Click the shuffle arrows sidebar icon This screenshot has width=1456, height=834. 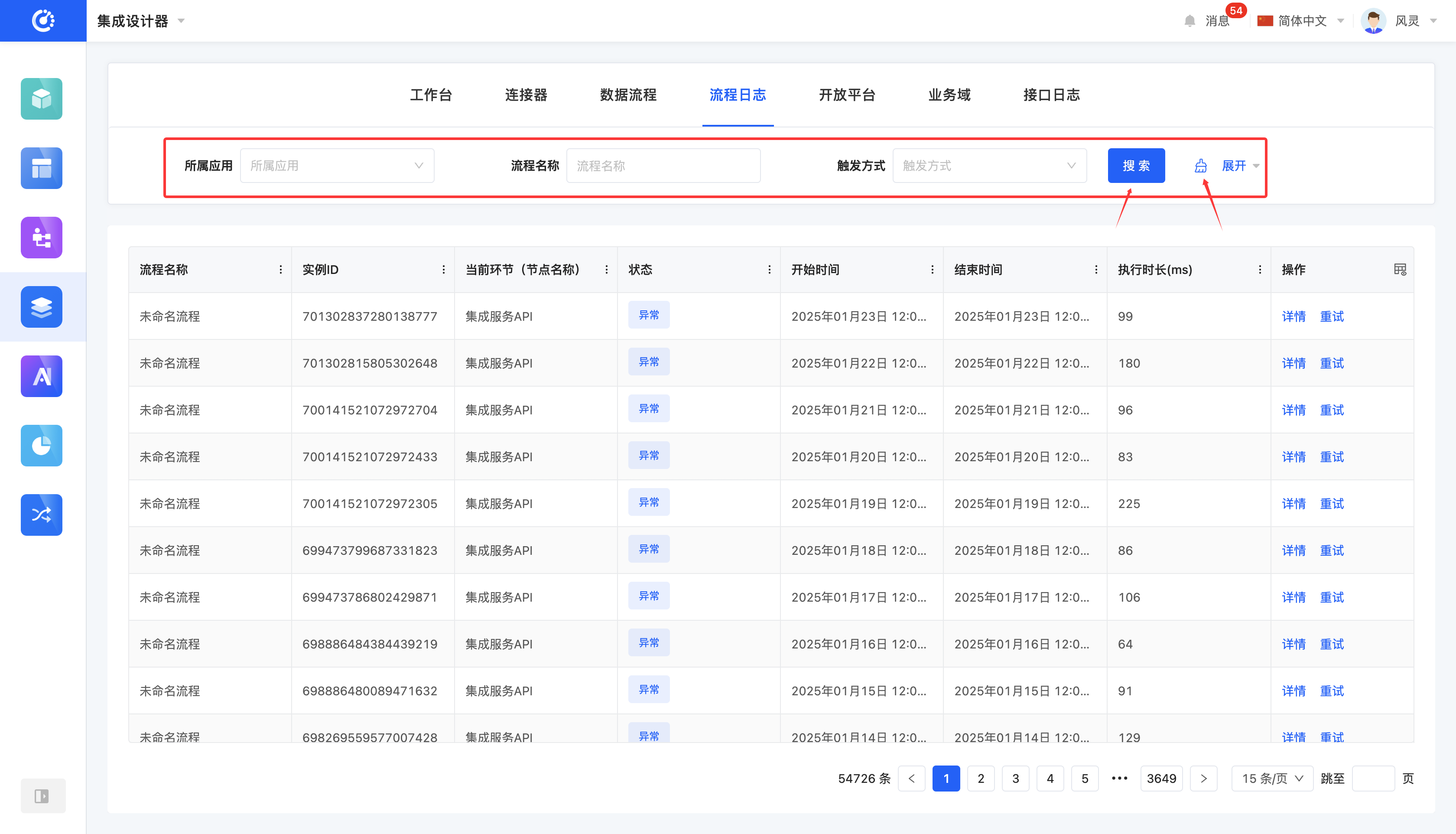[41, 515]
